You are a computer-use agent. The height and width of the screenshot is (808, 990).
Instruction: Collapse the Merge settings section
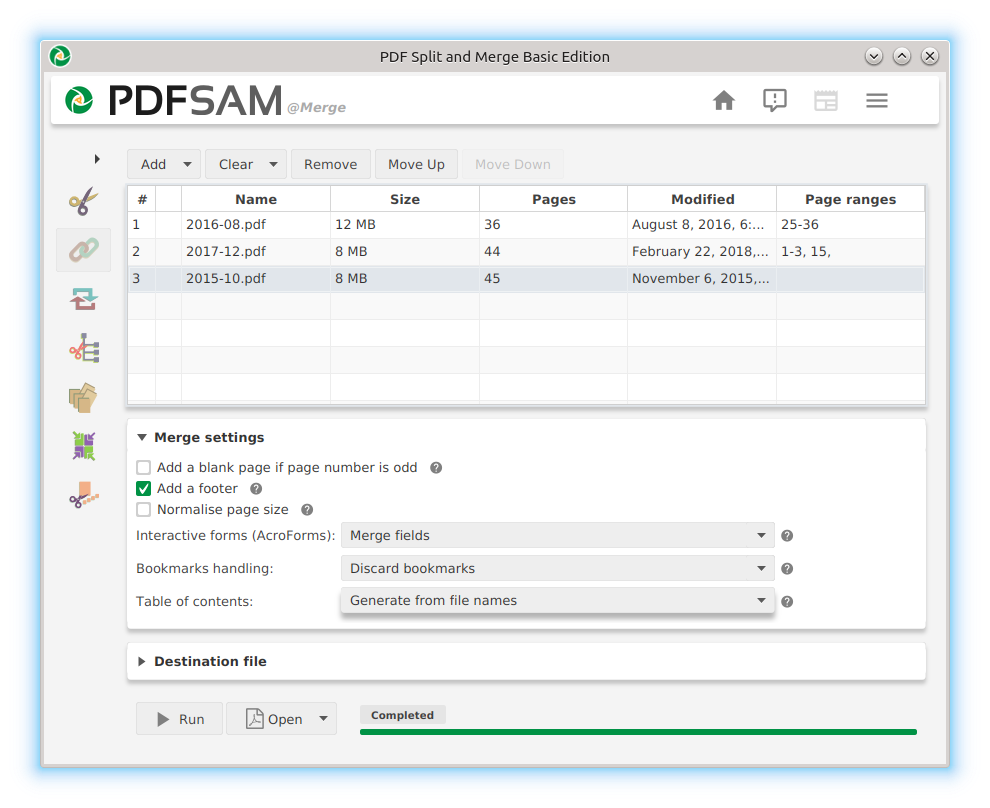[x=142, y=437]
